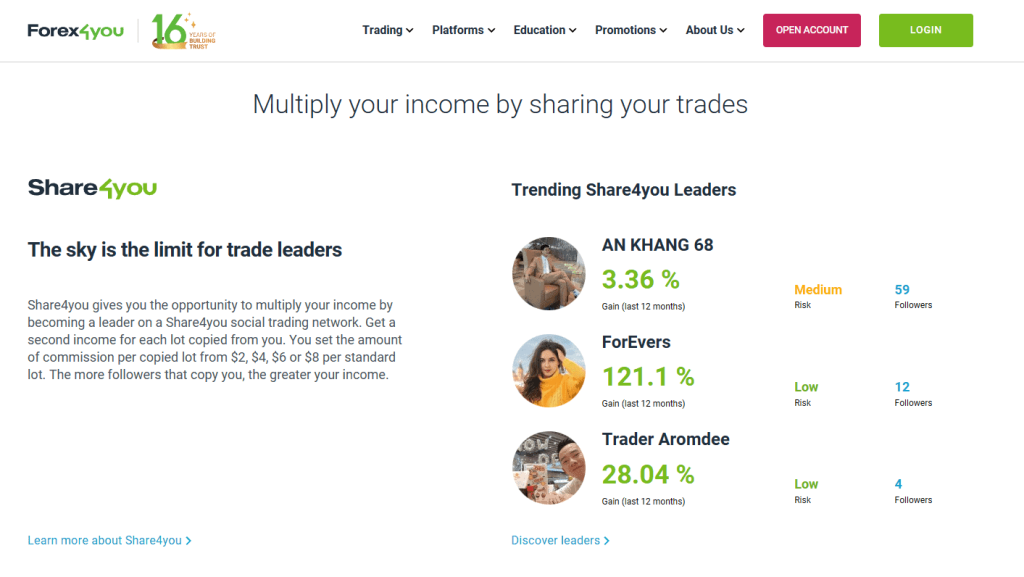Click the 16 years anniversary badge

coord(183,31)
